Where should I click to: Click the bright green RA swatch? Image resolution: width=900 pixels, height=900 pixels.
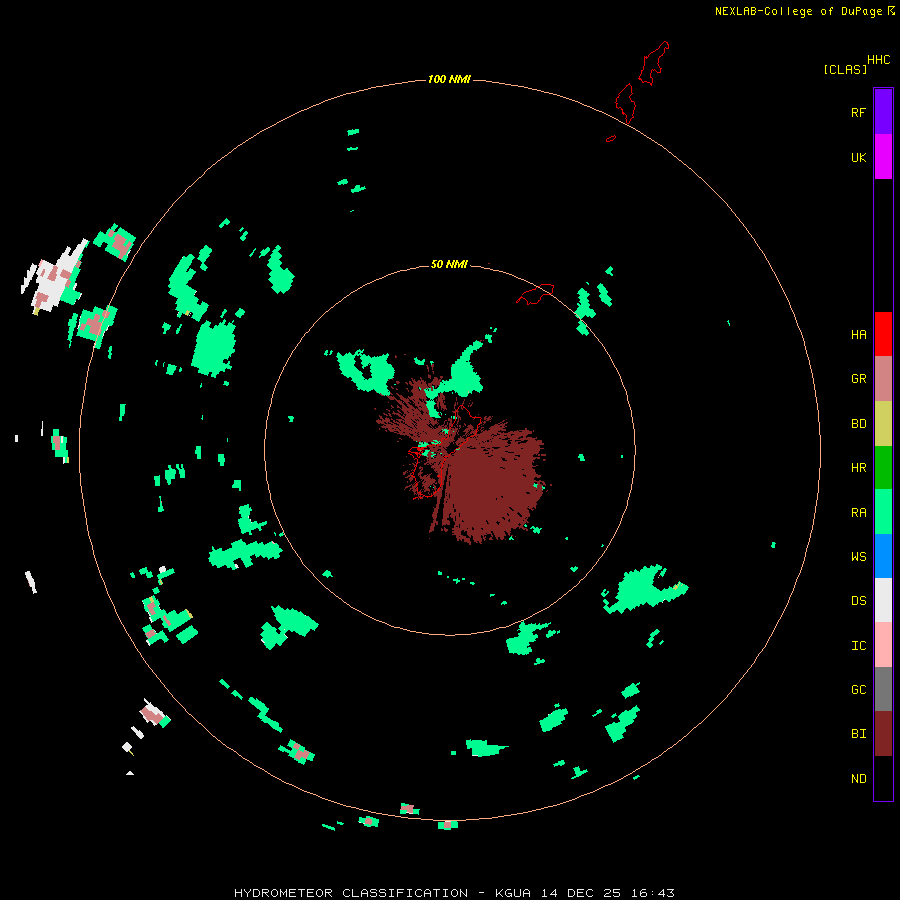pos(883,512)
